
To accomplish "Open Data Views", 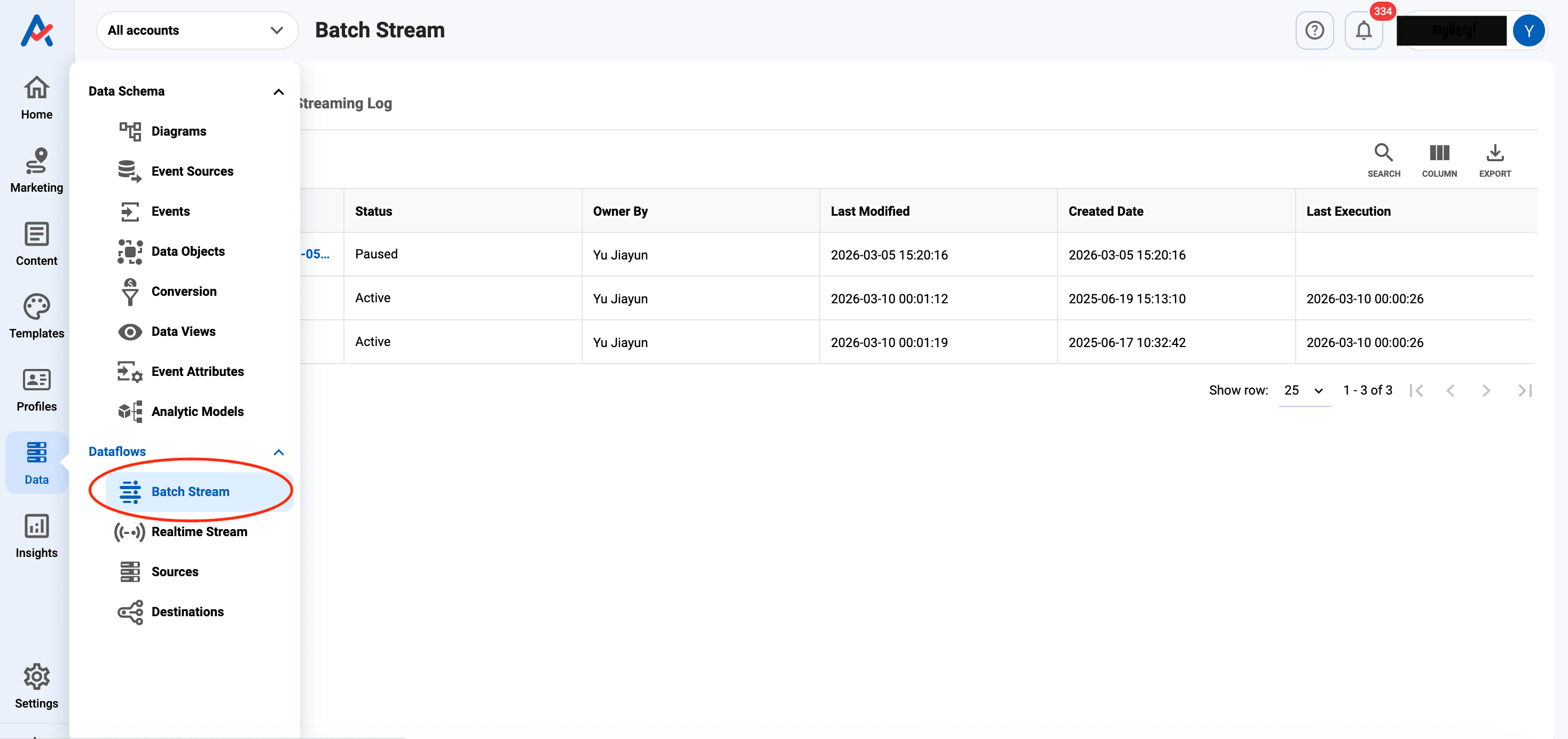I will (183, 331).
